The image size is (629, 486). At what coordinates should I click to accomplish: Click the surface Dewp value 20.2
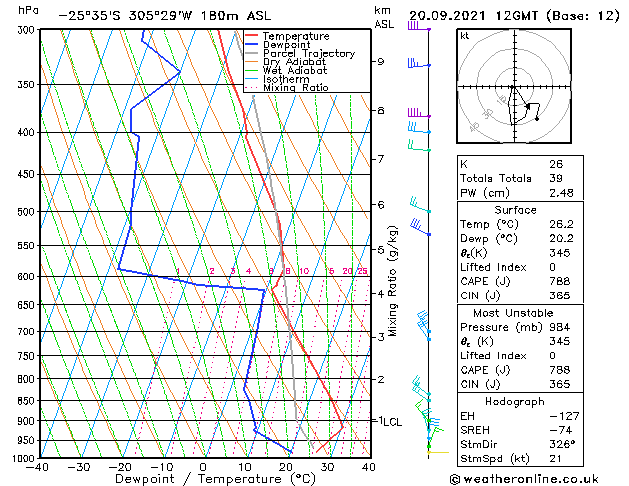coord(561,239)
